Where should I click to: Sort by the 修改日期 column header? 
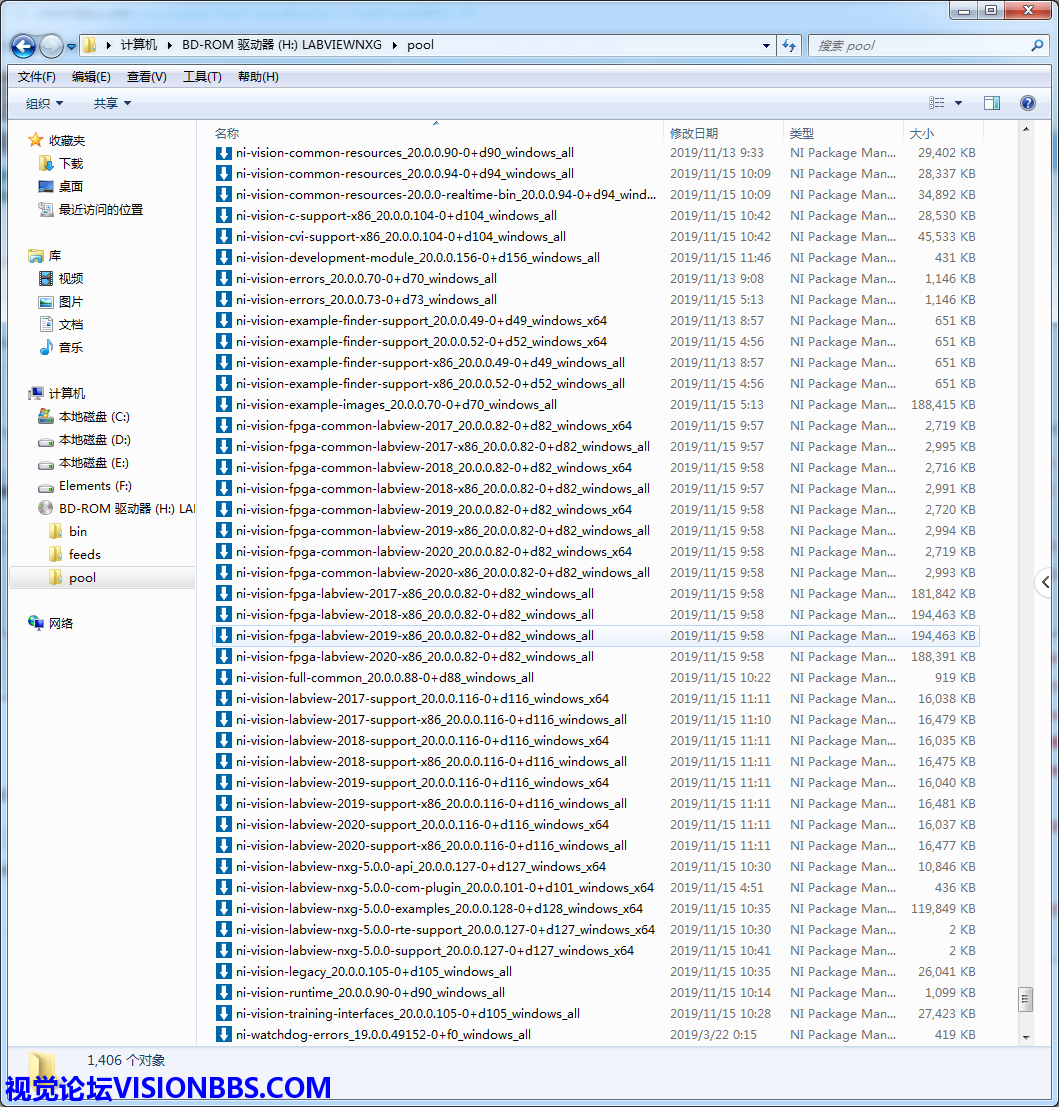coord(694,133)
